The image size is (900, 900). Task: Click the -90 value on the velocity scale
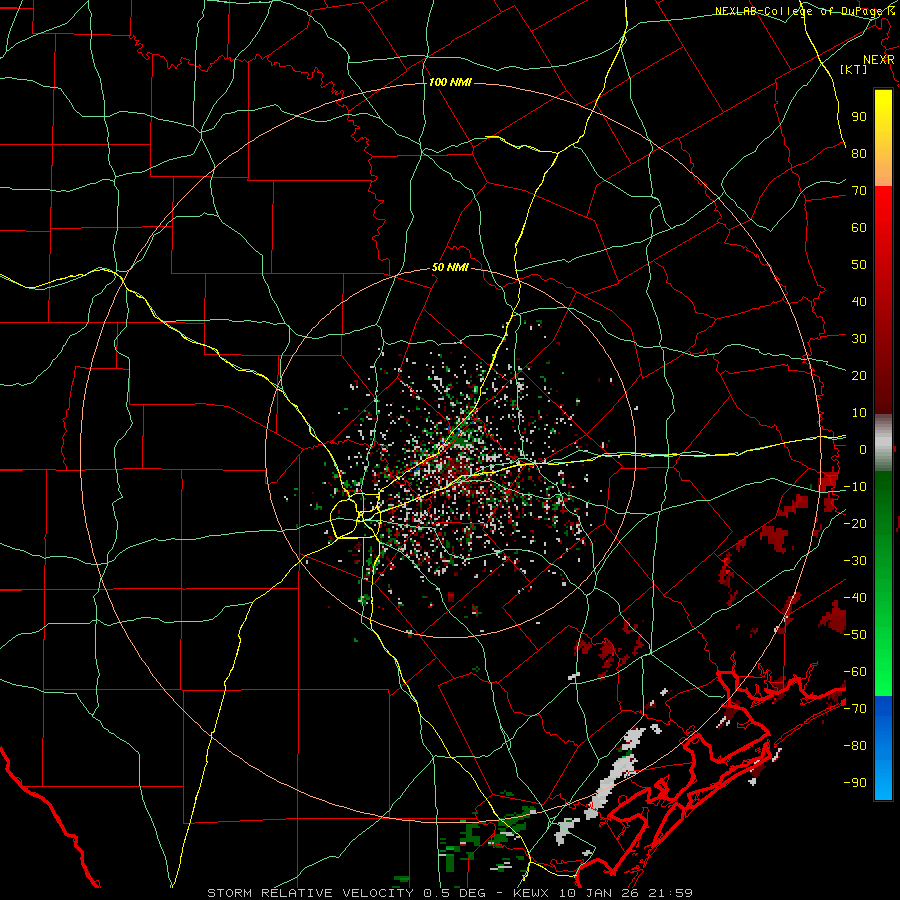[855, 782]
